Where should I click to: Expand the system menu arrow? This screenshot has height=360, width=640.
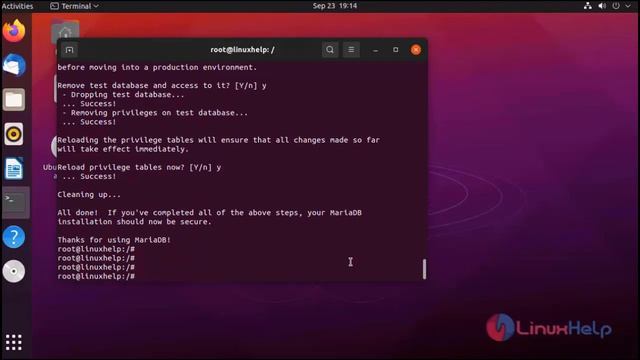coord(628,6)
